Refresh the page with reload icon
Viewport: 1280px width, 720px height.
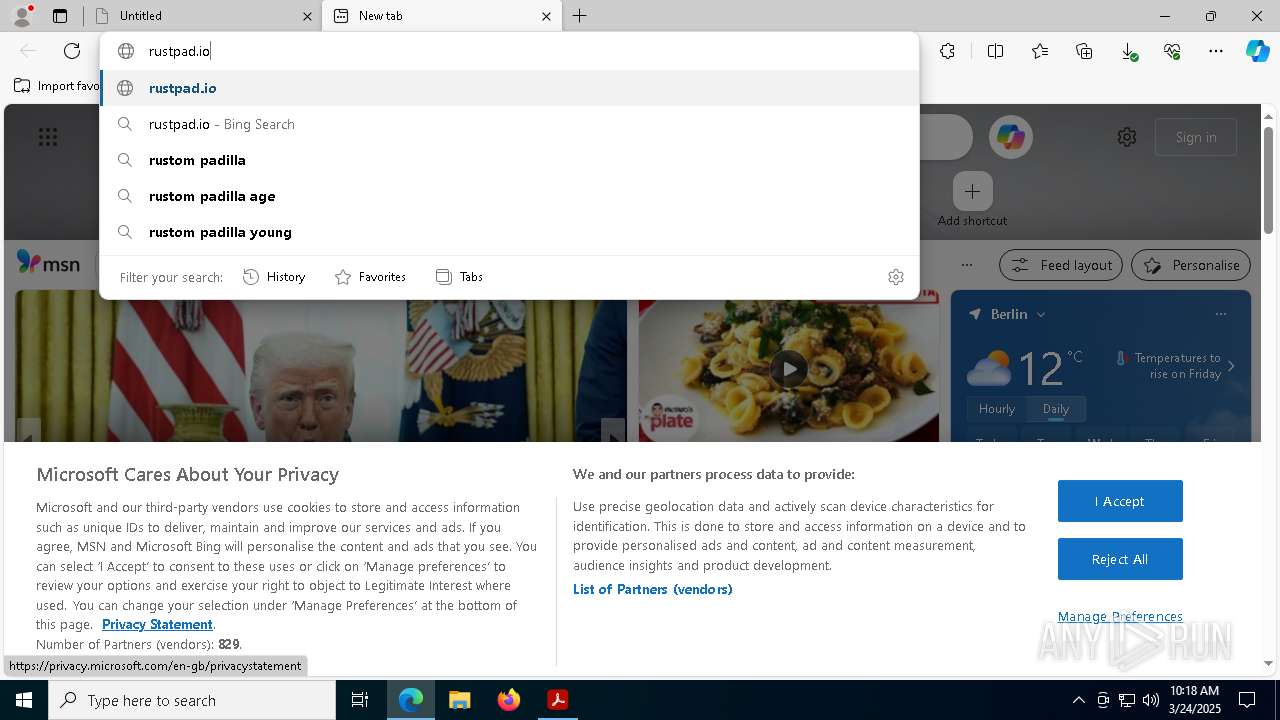tap(72, 51)
